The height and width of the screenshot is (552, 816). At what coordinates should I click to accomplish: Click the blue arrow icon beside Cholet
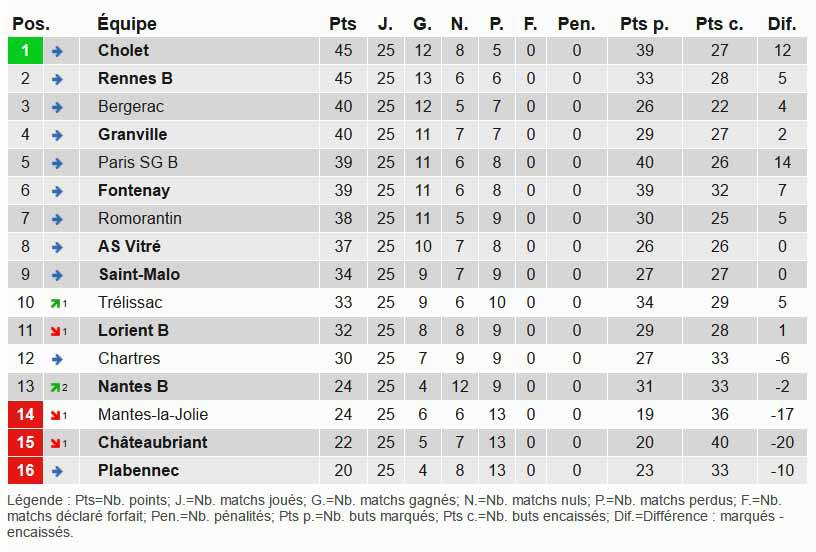click(x=57, y=51)
